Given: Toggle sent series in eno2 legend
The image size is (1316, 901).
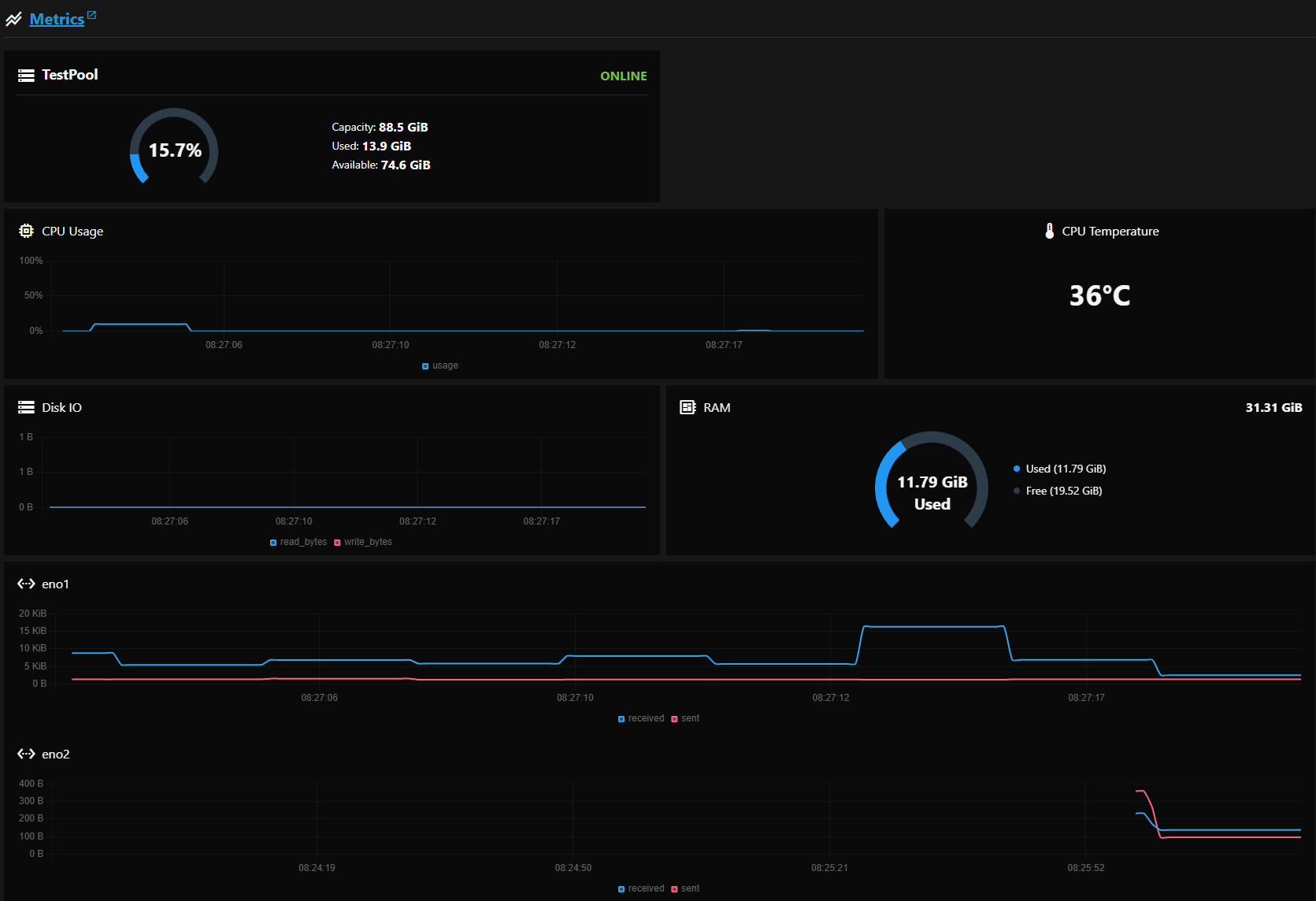Looking at the screenshot, I should point(685,888).
